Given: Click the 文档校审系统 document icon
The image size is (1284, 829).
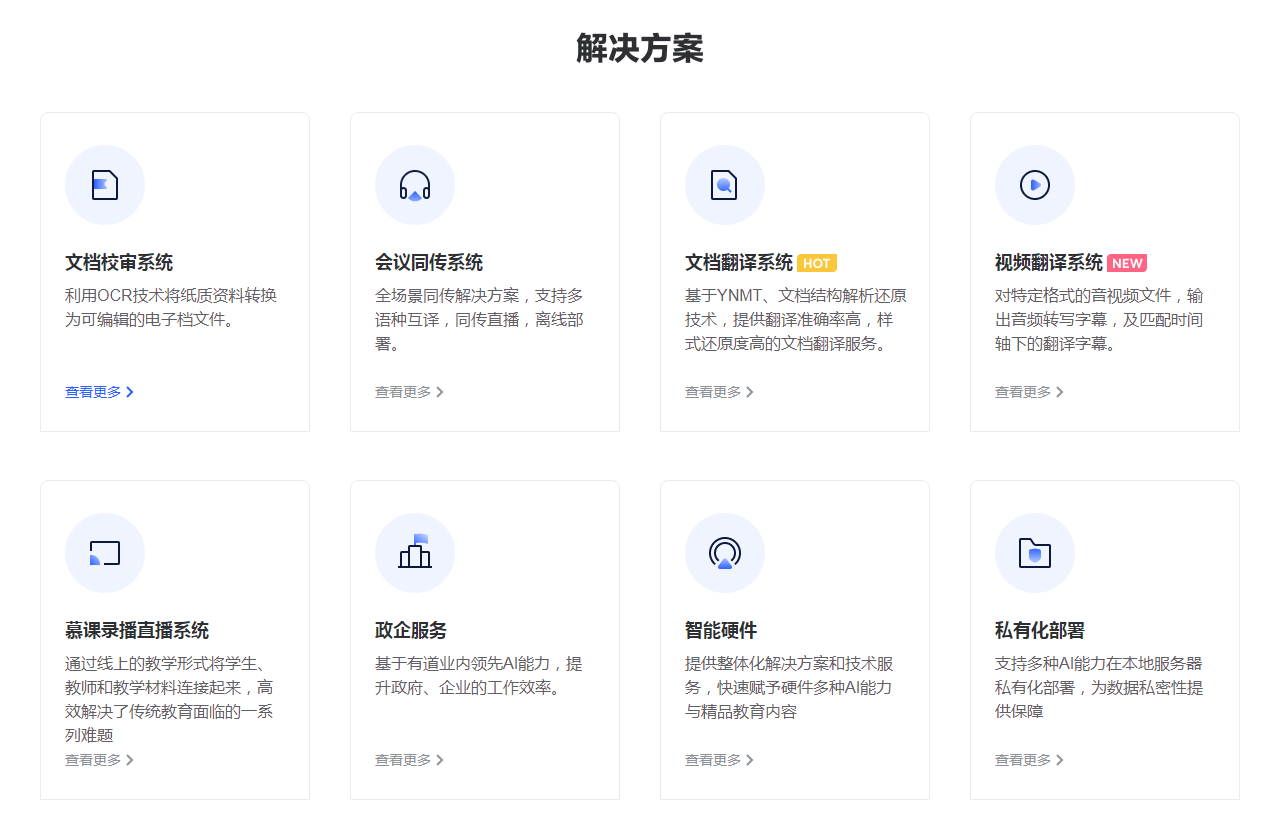Looking at the screenshot, I should pos(105,185).
